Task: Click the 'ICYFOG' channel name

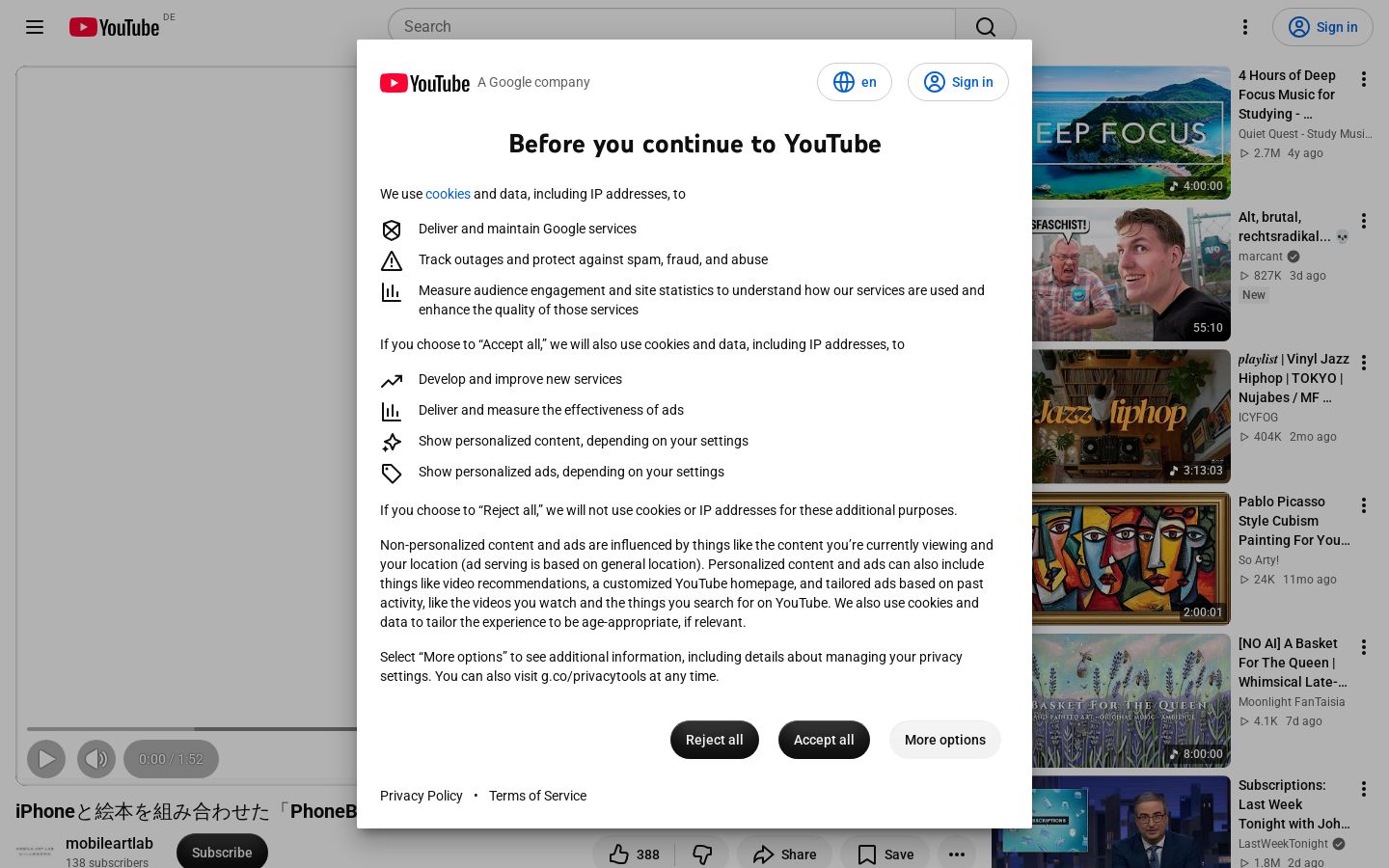Action: [1258, 418]
